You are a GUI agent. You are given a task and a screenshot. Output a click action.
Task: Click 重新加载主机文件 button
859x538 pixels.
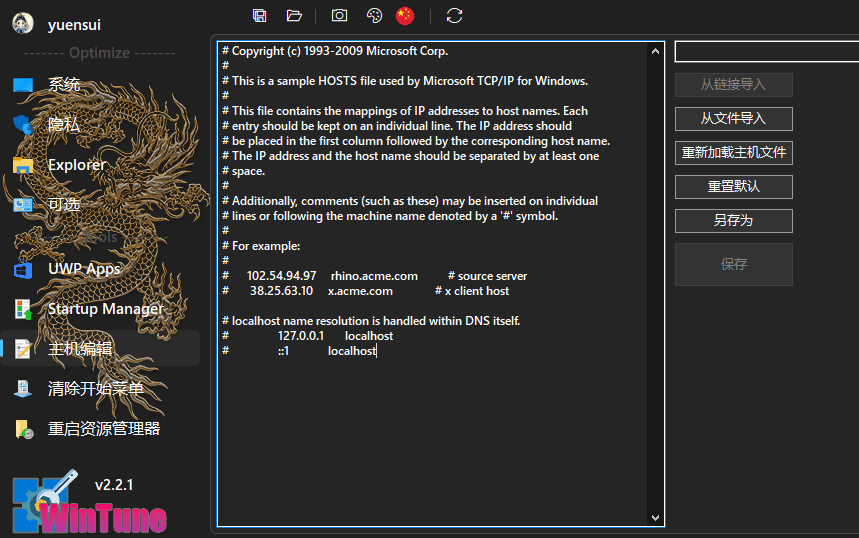coord(734,153)
